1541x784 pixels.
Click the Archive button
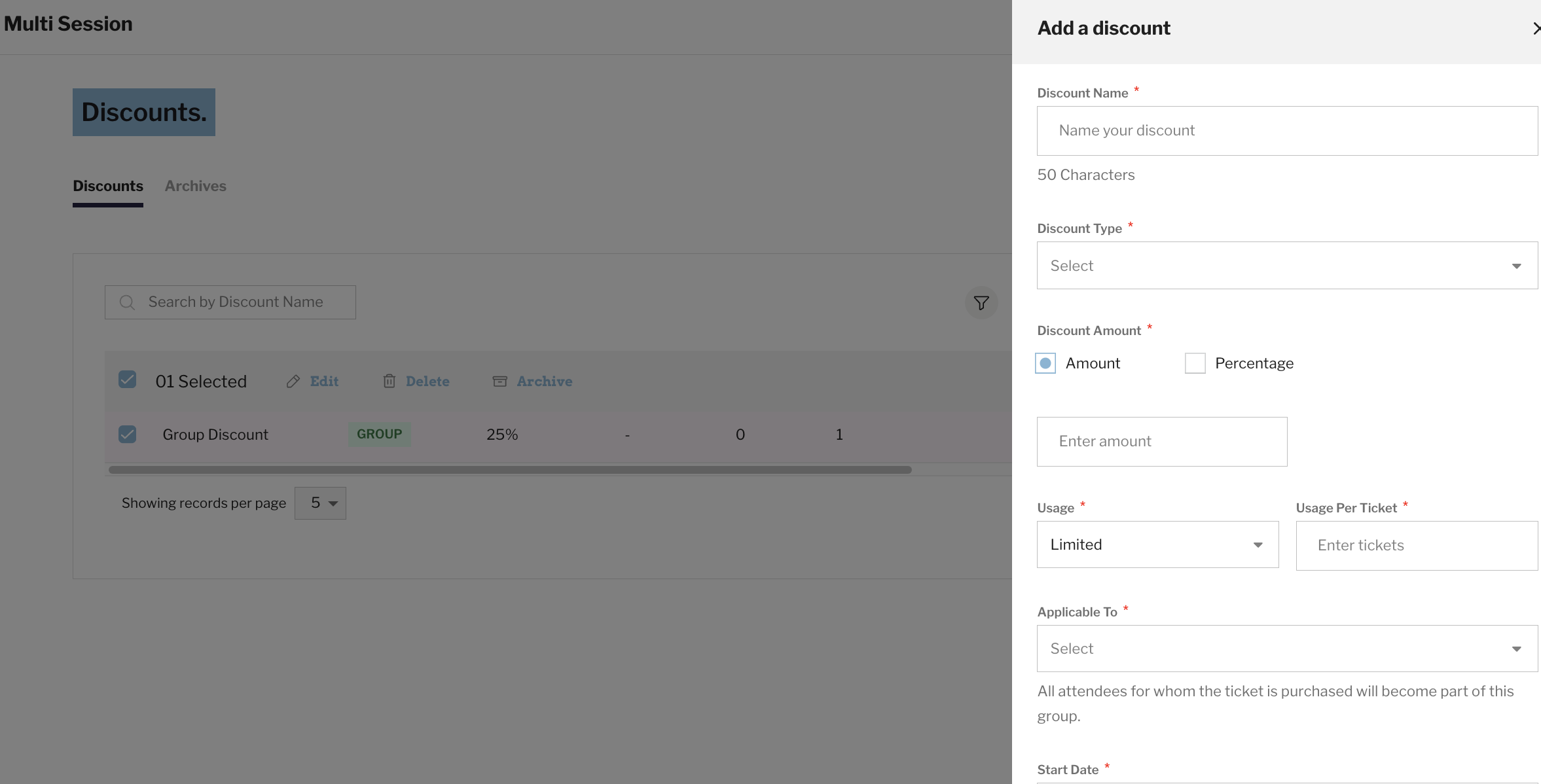coord(532,382)
